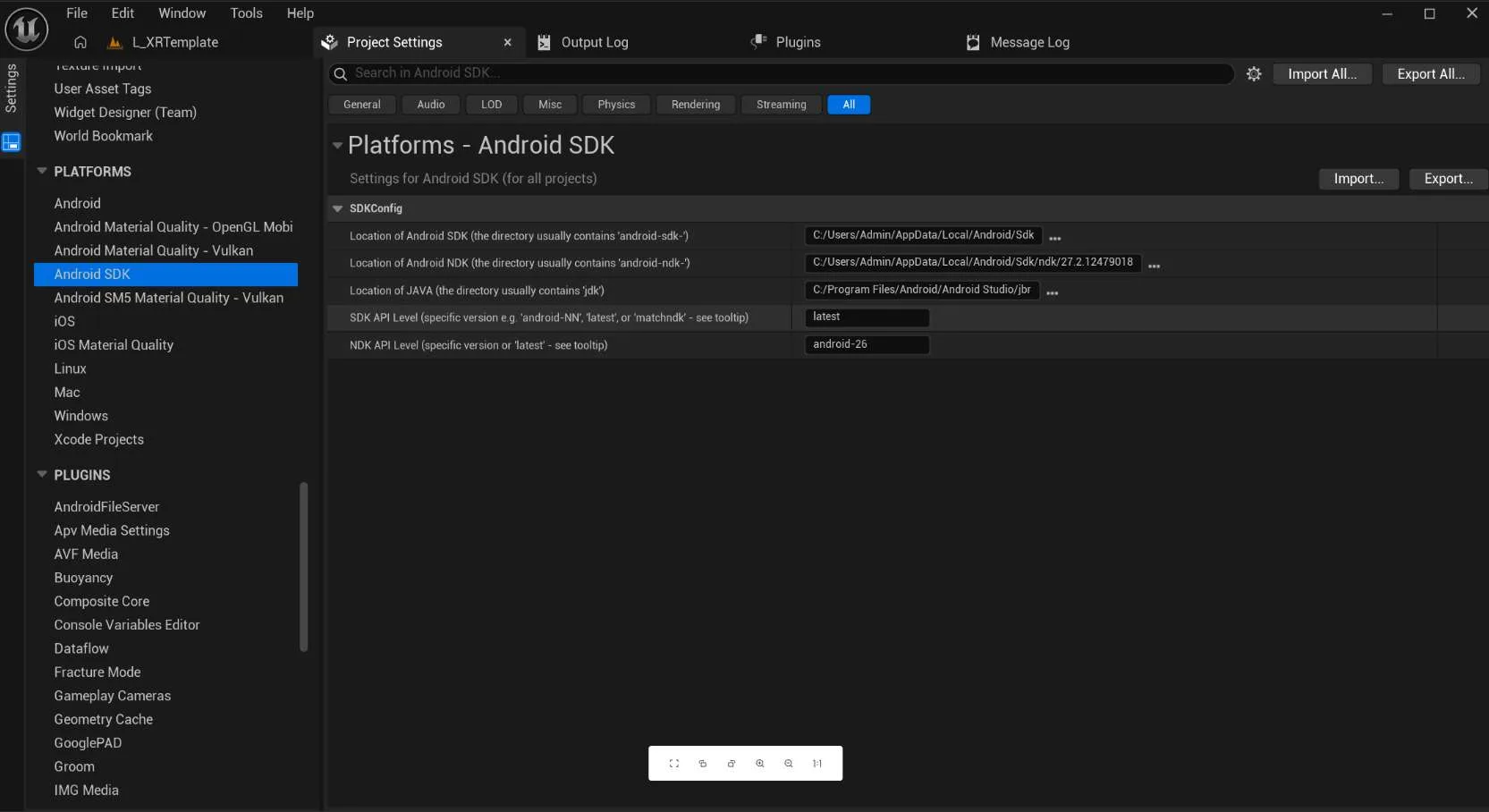This screenshot has height=812, width=1489.
Task: Click the Search in Android SDK field
Action: [783, 73]
